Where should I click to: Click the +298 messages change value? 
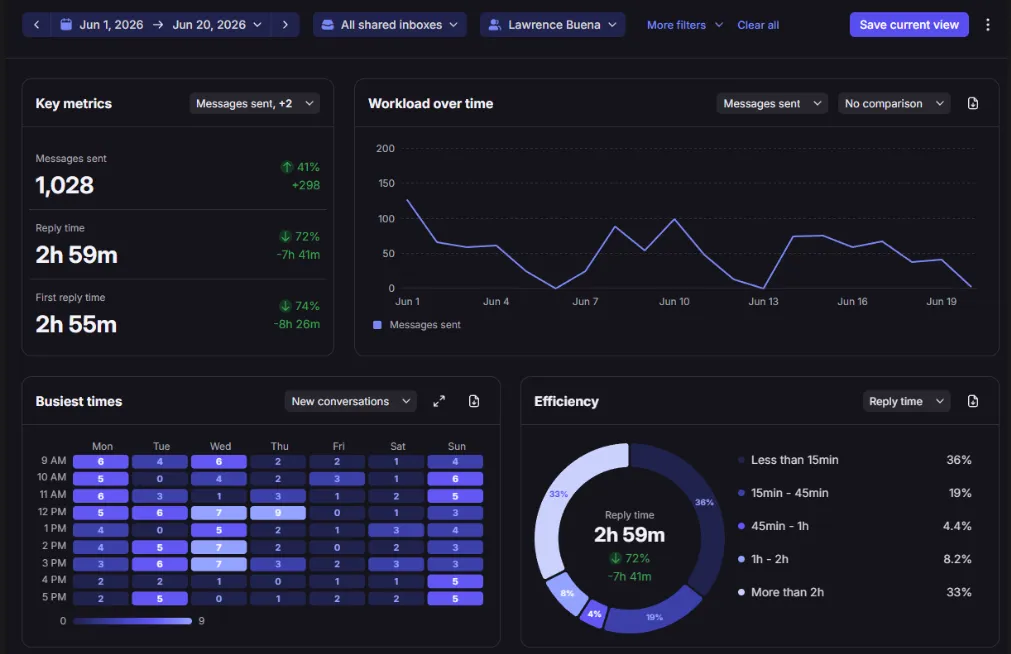click(306, 185)
